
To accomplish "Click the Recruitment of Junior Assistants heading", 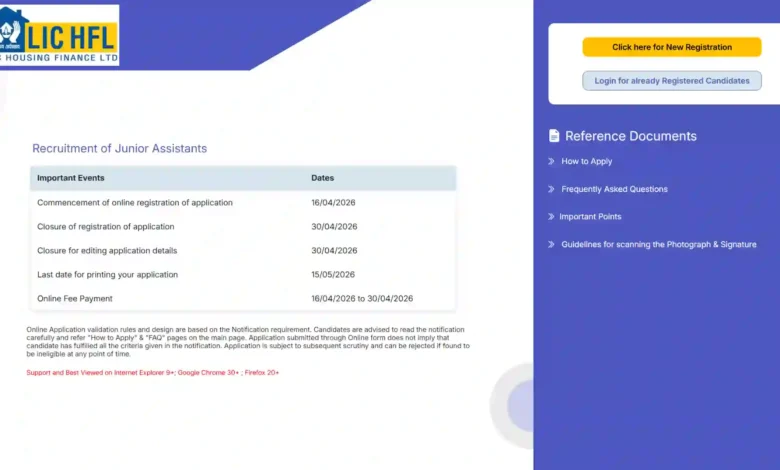I will click(119, 148).
